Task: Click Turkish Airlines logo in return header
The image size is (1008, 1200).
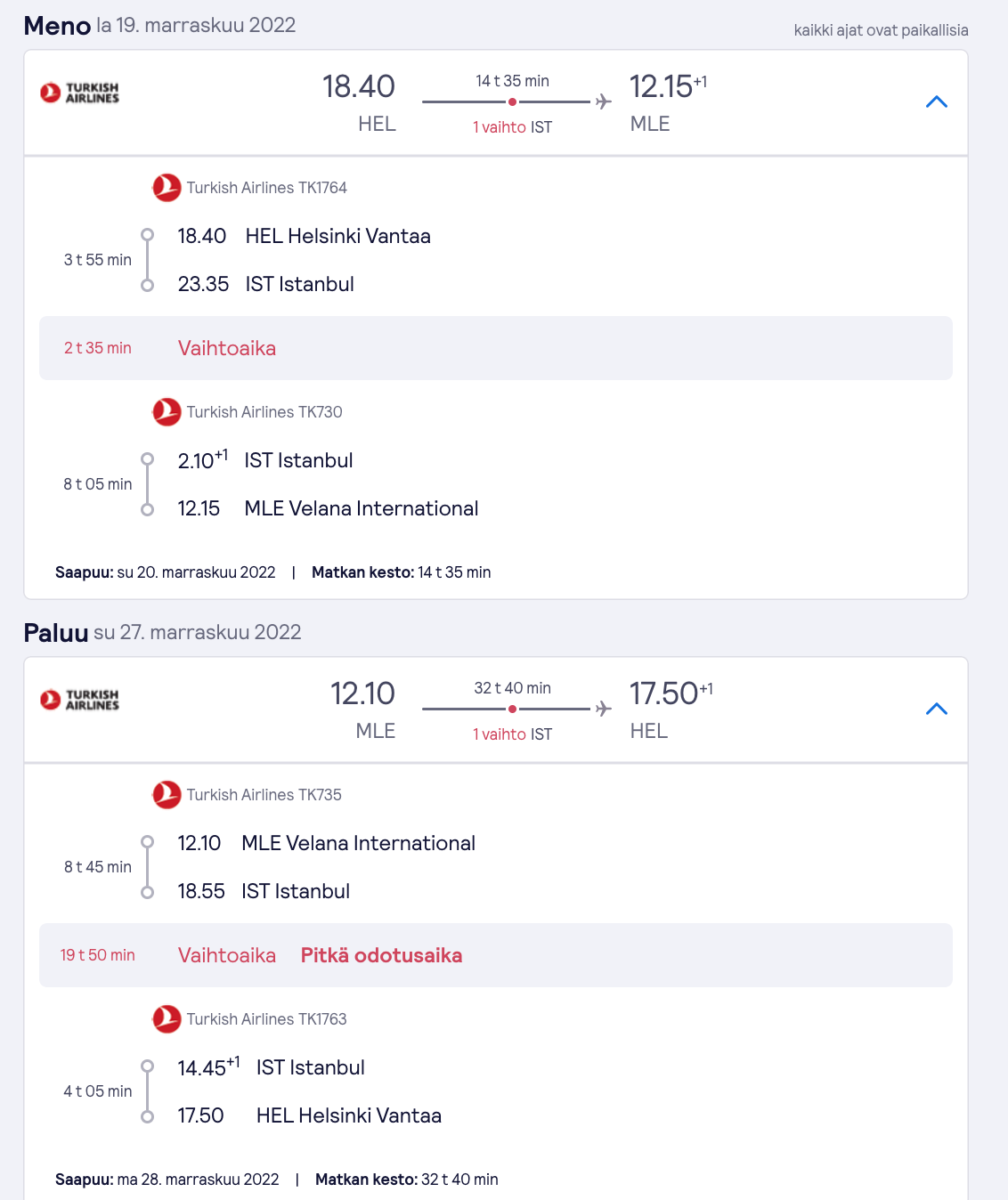Action: 79,700
